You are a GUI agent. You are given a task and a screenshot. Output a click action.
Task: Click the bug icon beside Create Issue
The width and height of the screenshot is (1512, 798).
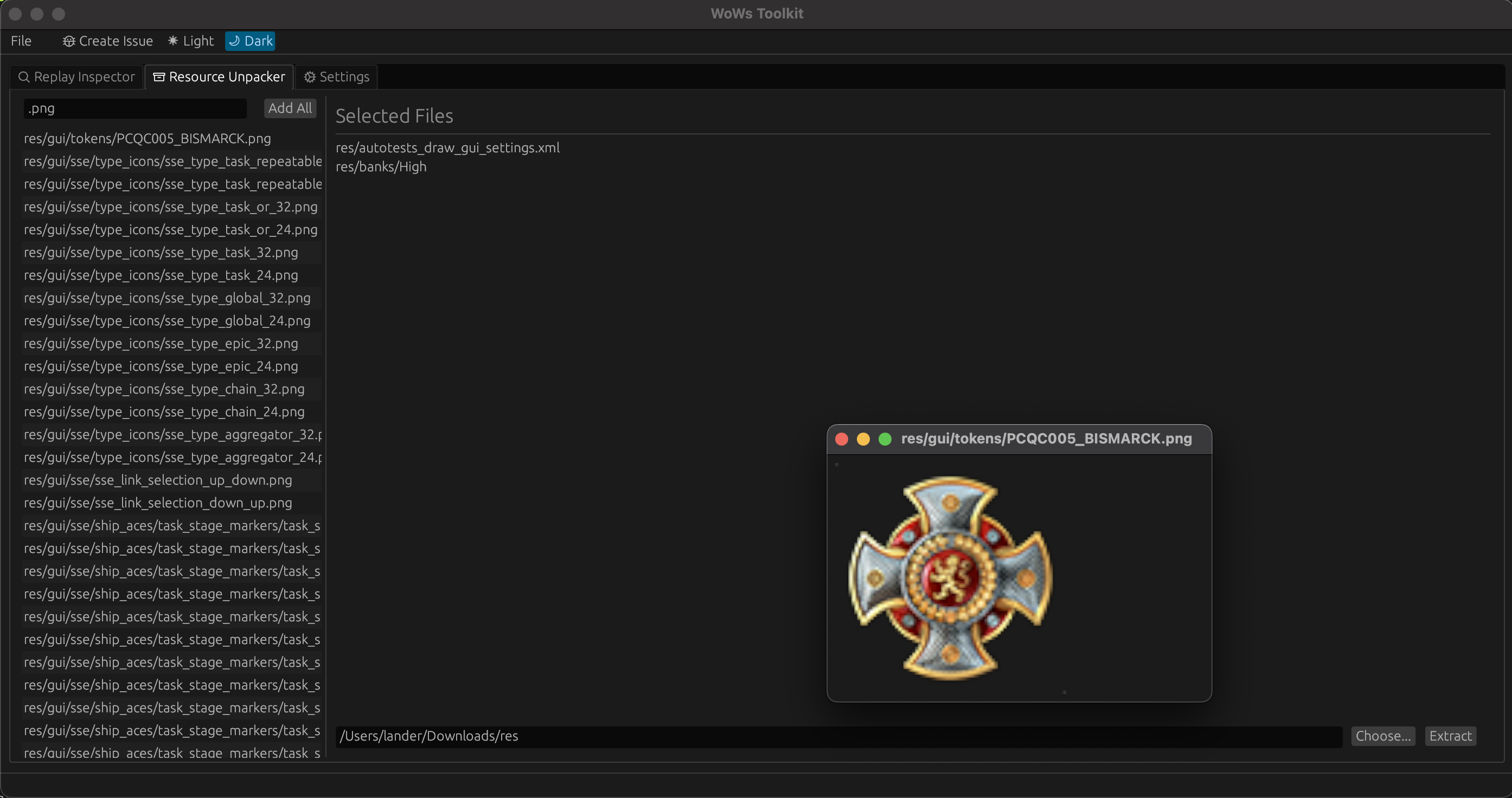point(69,41)
